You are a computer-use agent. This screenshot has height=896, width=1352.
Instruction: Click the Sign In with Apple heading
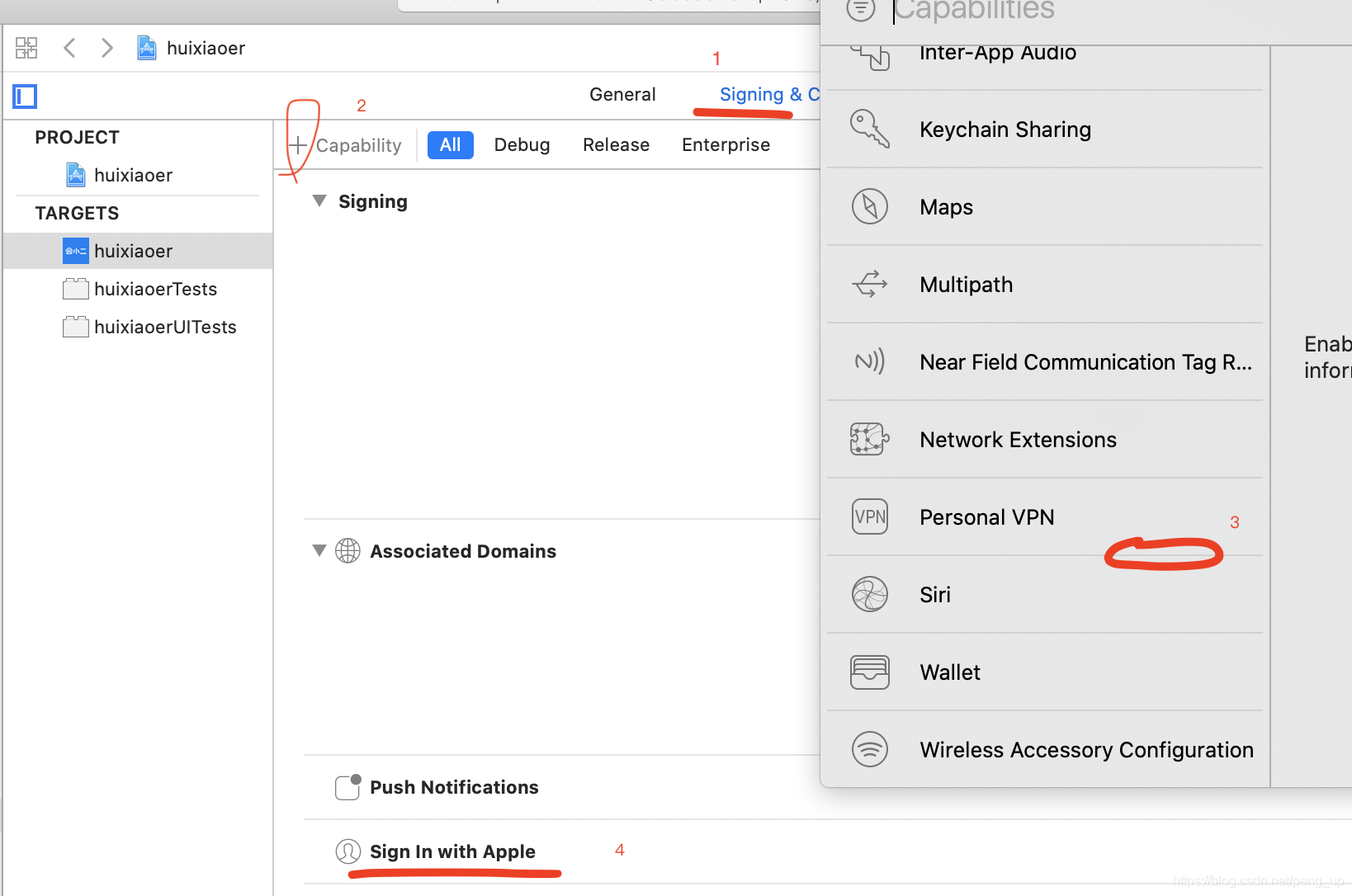click(x=452, y=851)
